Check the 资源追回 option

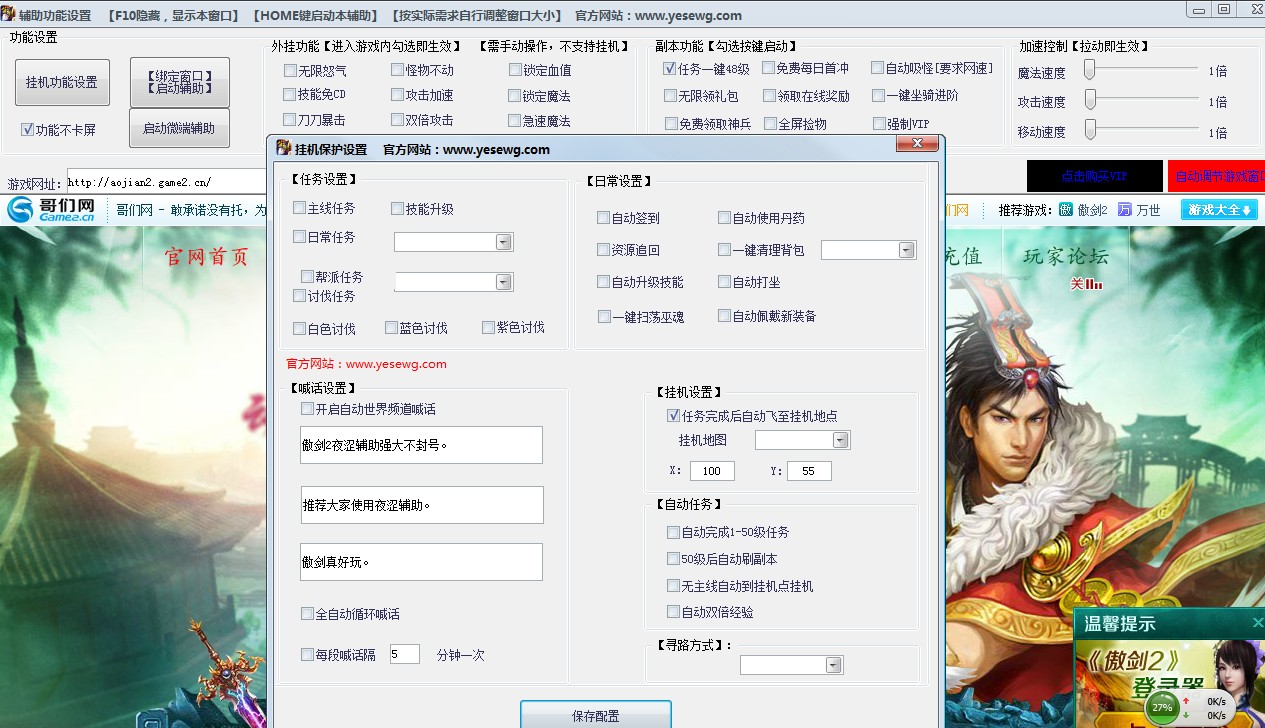coord(603,250)
